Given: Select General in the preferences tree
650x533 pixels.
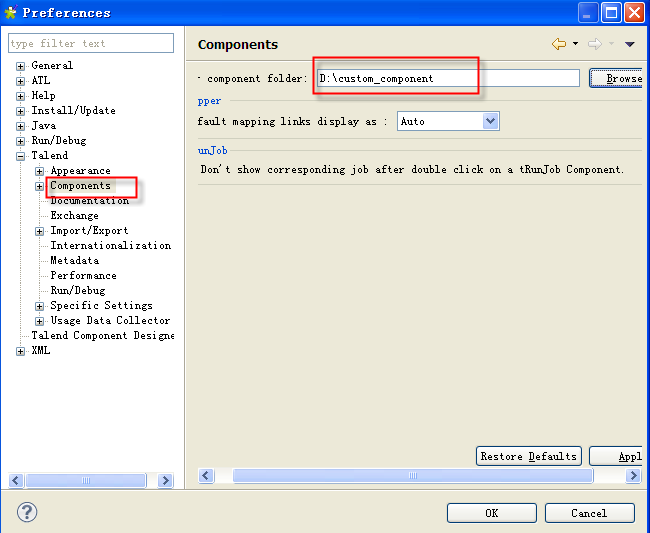Looking at the screenshot, I should click(52, 65).
